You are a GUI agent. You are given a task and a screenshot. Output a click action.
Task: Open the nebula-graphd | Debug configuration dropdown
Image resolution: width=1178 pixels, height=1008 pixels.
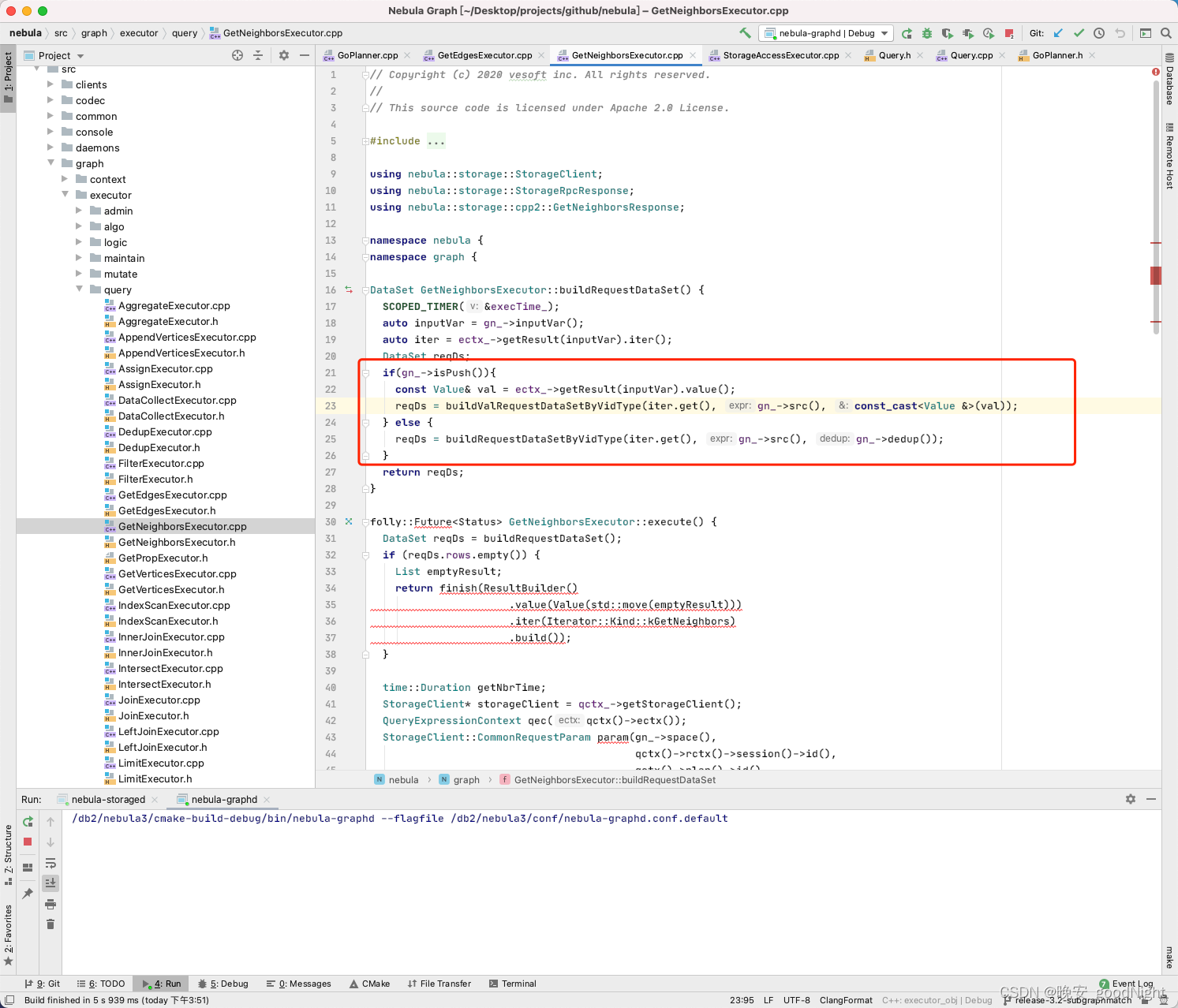pos(826,33)
